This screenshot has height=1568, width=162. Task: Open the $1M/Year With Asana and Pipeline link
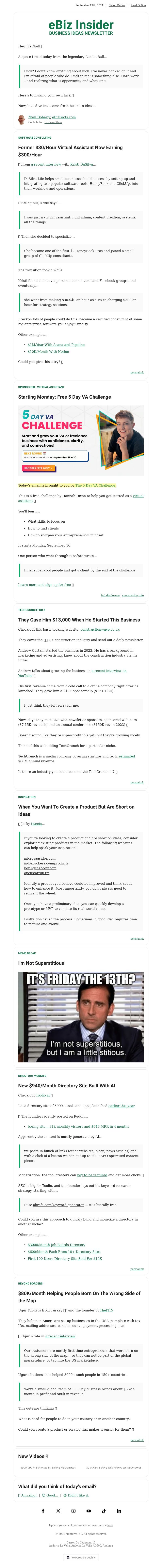click(56, 344)
